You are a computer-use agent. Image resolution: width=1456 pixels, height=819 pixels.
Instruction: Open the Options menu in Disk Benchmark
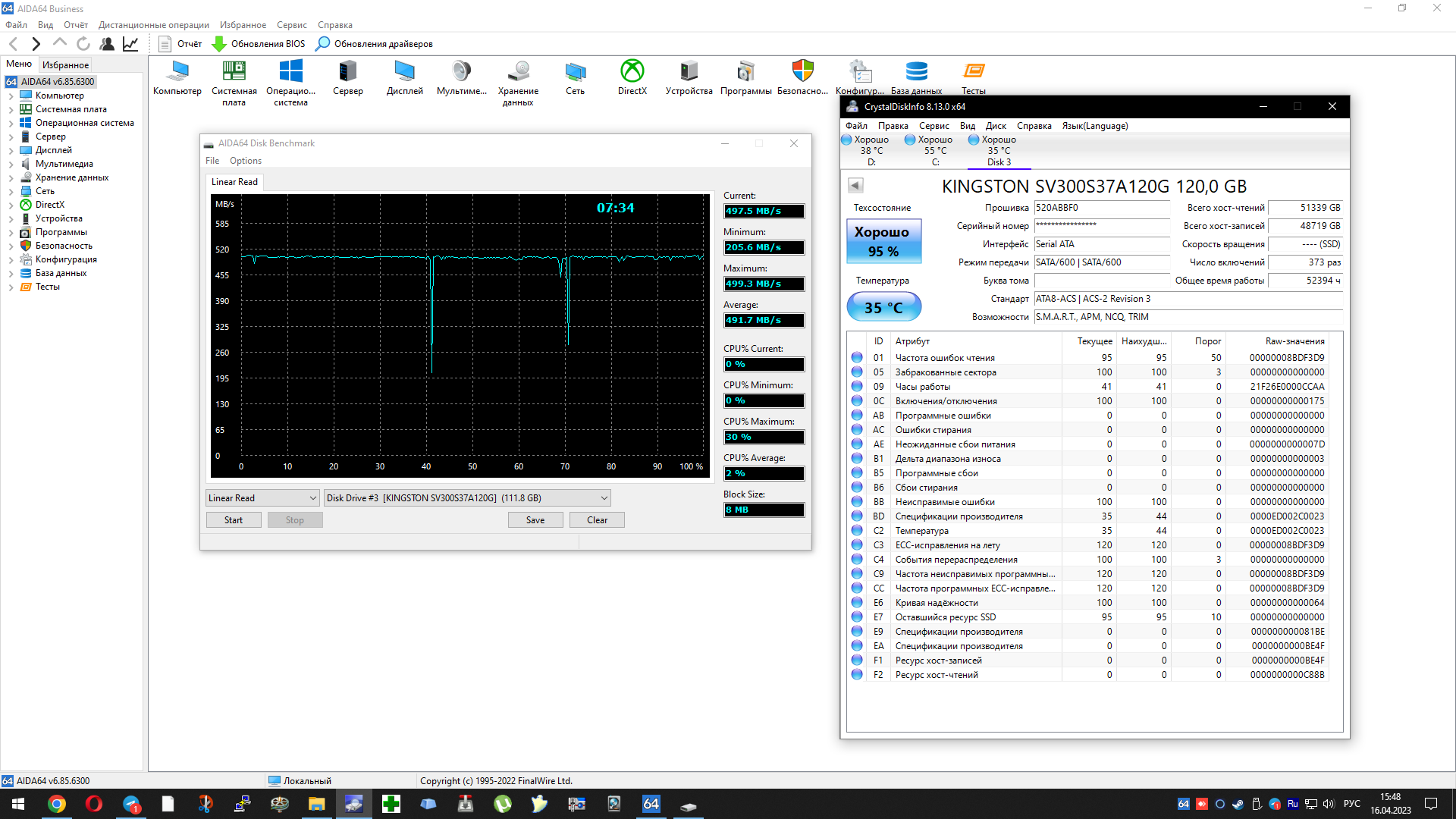coord(245,161)
